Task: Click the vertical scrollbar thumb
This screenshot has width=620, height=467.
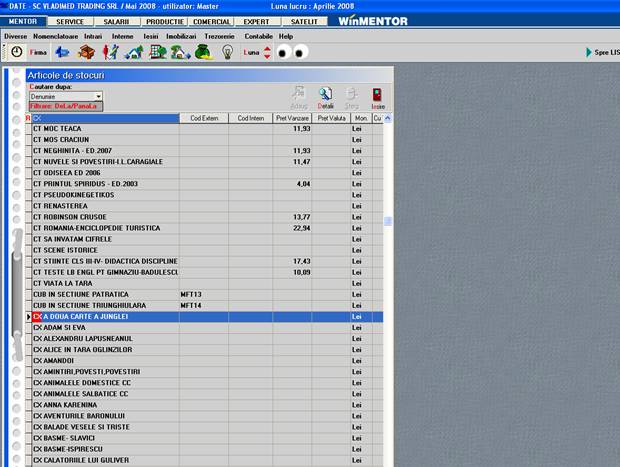Action: [x=388, y=221]
